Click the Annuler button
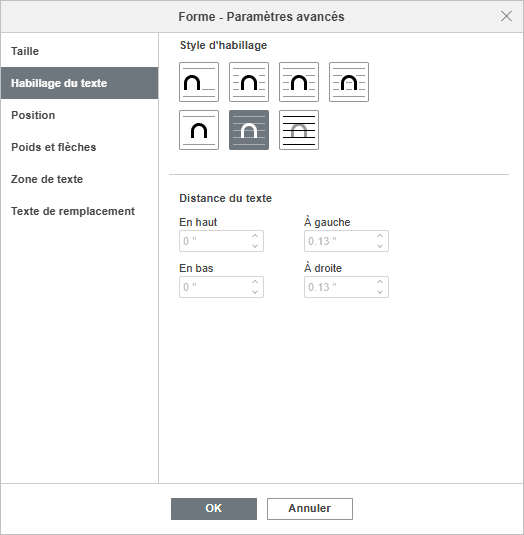The height and width of the screenshot is (535, 524). tap(310, 509)
